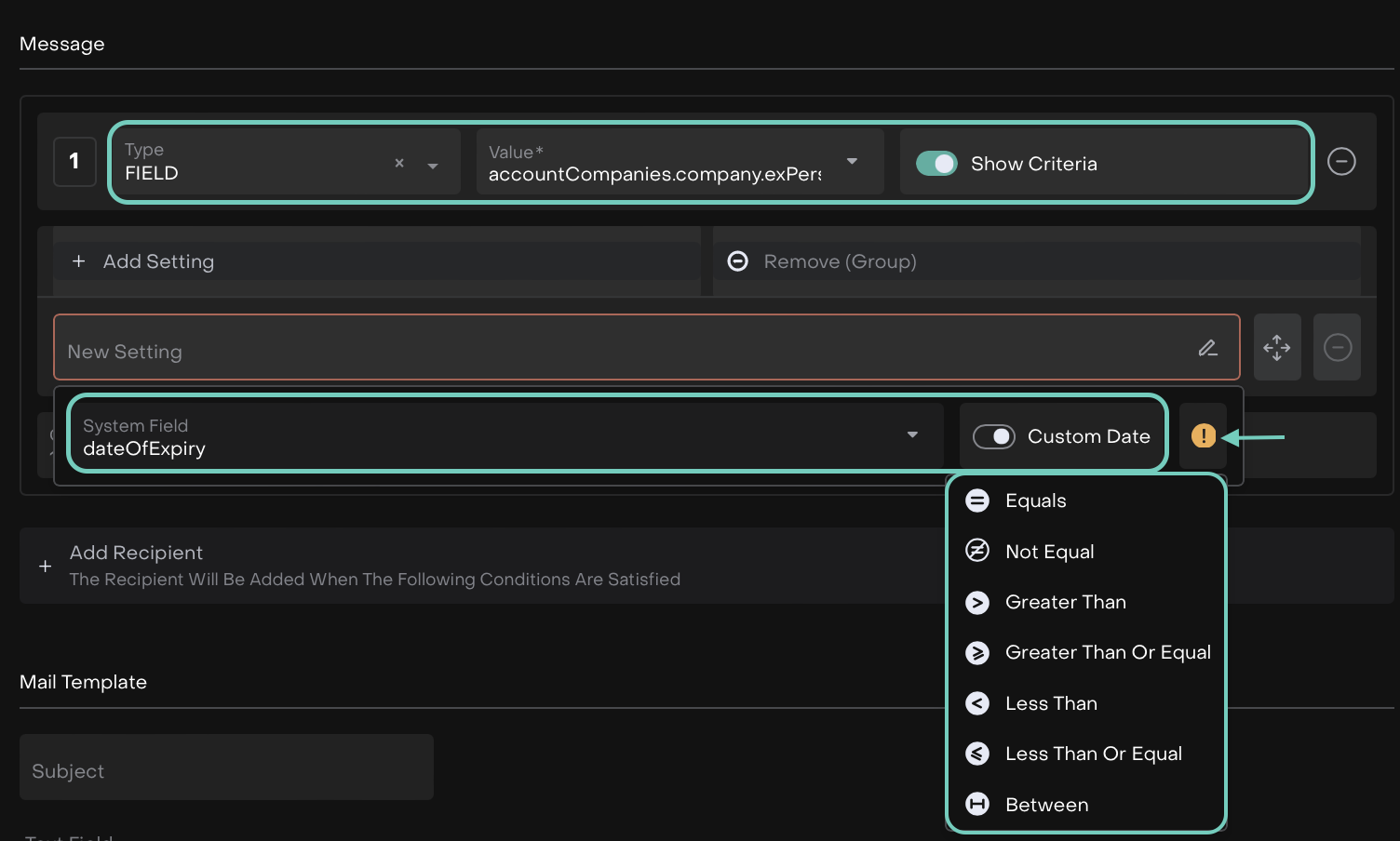The width and height of the screenshot is (1400, 841).
Task: Open the Type FIELD dropdown arrow
Action: (x=433, y=166)
